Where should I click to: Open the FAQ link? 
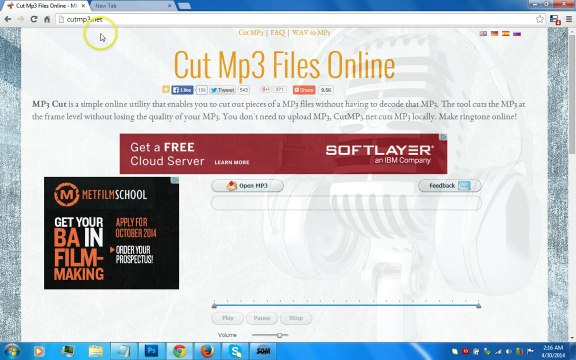277,33
